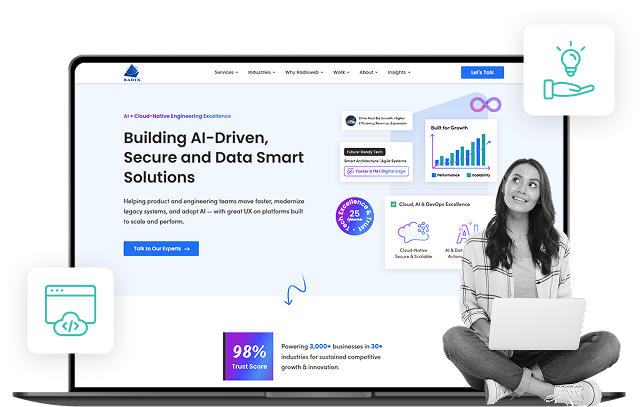Expand the Insights menu
644x407 pixels.
[399, 72]
